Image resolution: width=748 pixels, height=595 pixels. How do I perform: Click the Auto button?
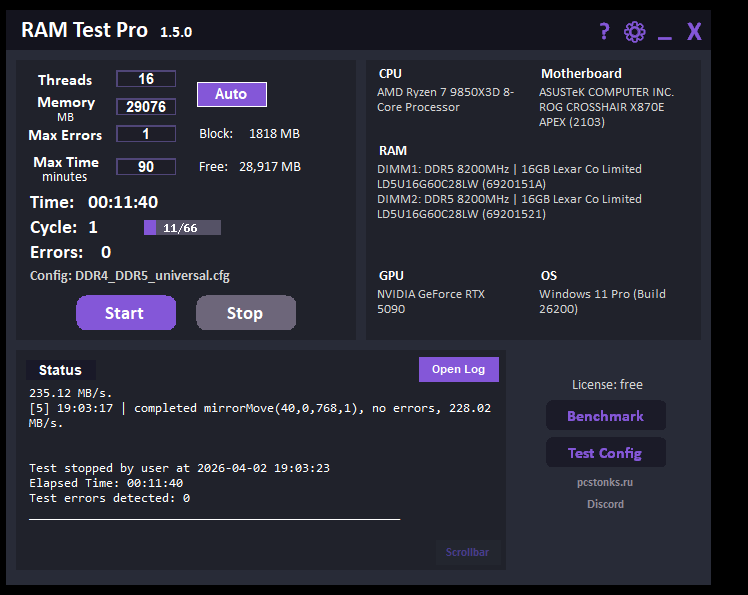(x=231, y=94)
